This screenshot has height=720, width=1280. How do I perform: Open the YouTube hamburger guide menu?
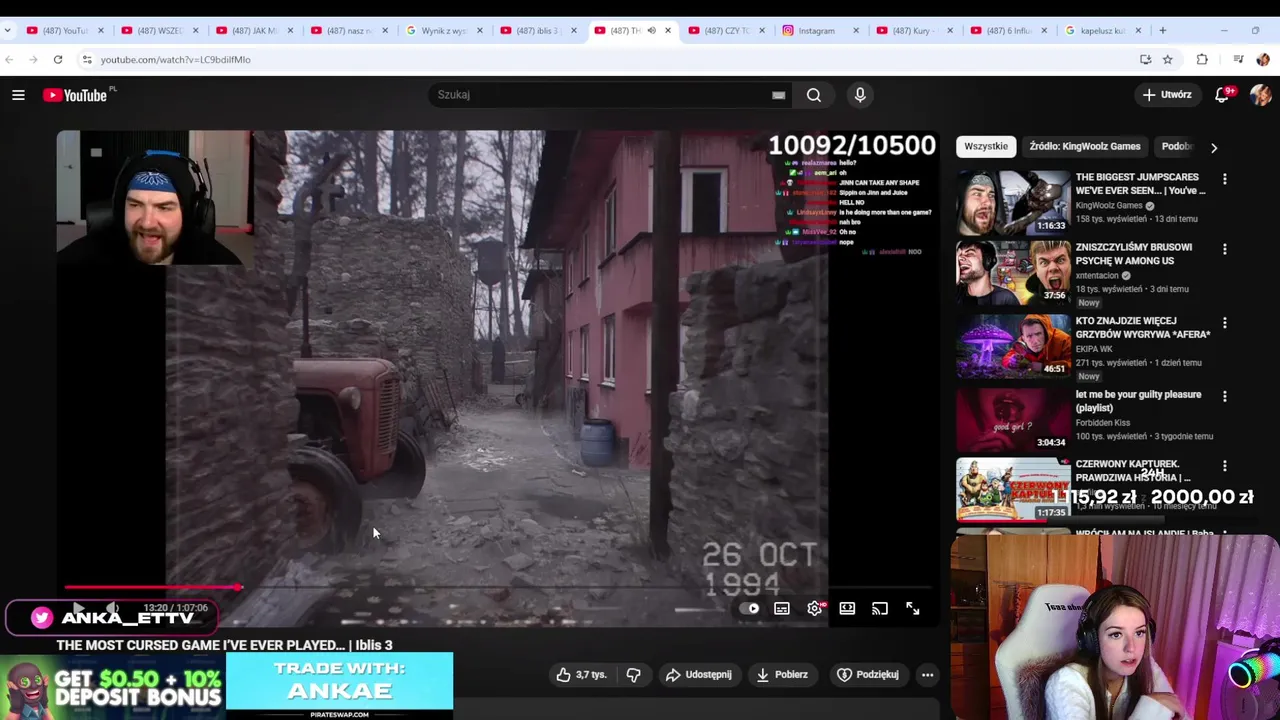tap(18, 95)
